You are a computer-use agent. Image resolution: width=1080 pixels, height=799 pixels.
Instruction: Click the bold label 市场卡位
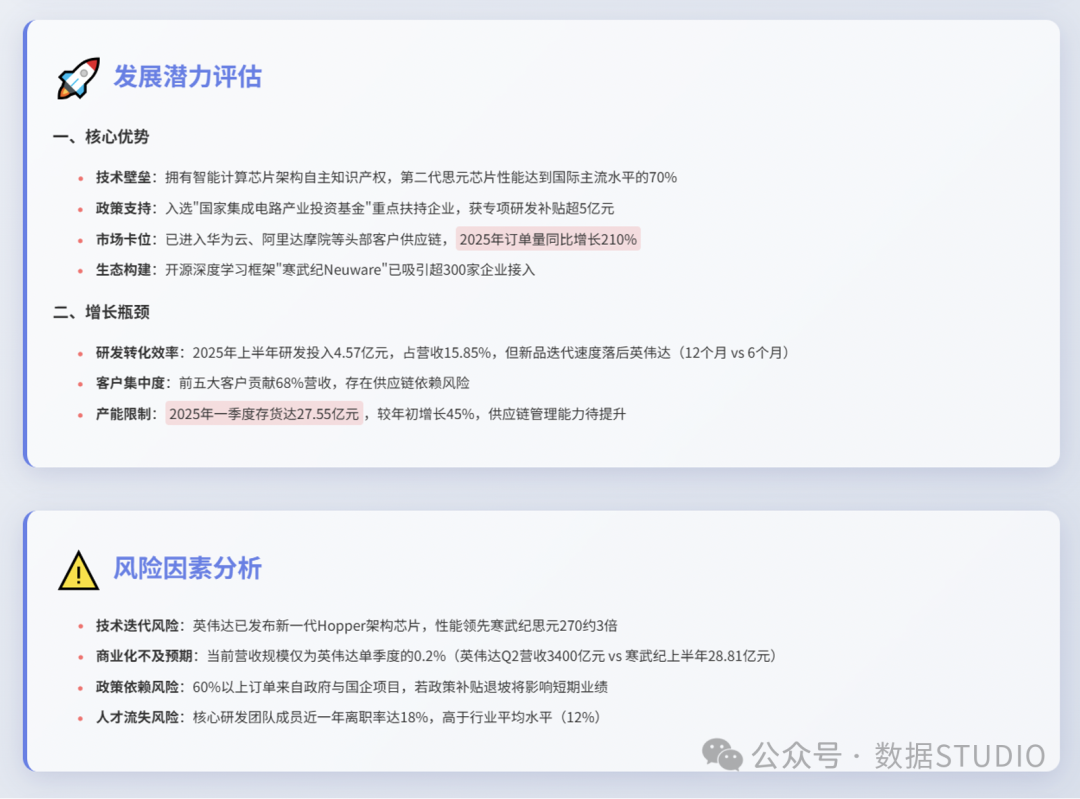123,240
